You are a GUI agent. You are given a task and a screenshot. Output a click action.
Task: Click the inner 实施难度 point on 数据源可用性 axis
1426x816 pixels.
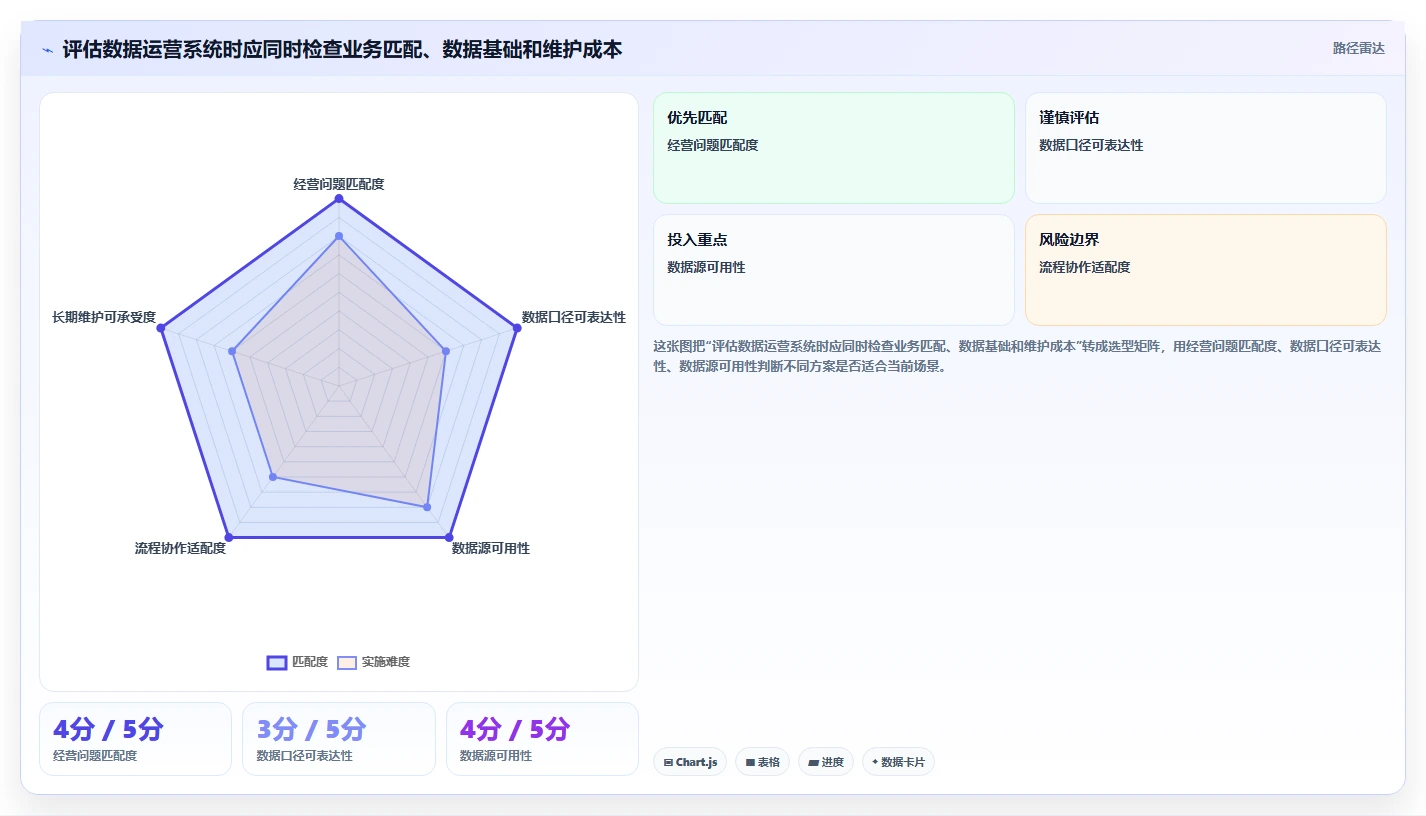point(427,507)
